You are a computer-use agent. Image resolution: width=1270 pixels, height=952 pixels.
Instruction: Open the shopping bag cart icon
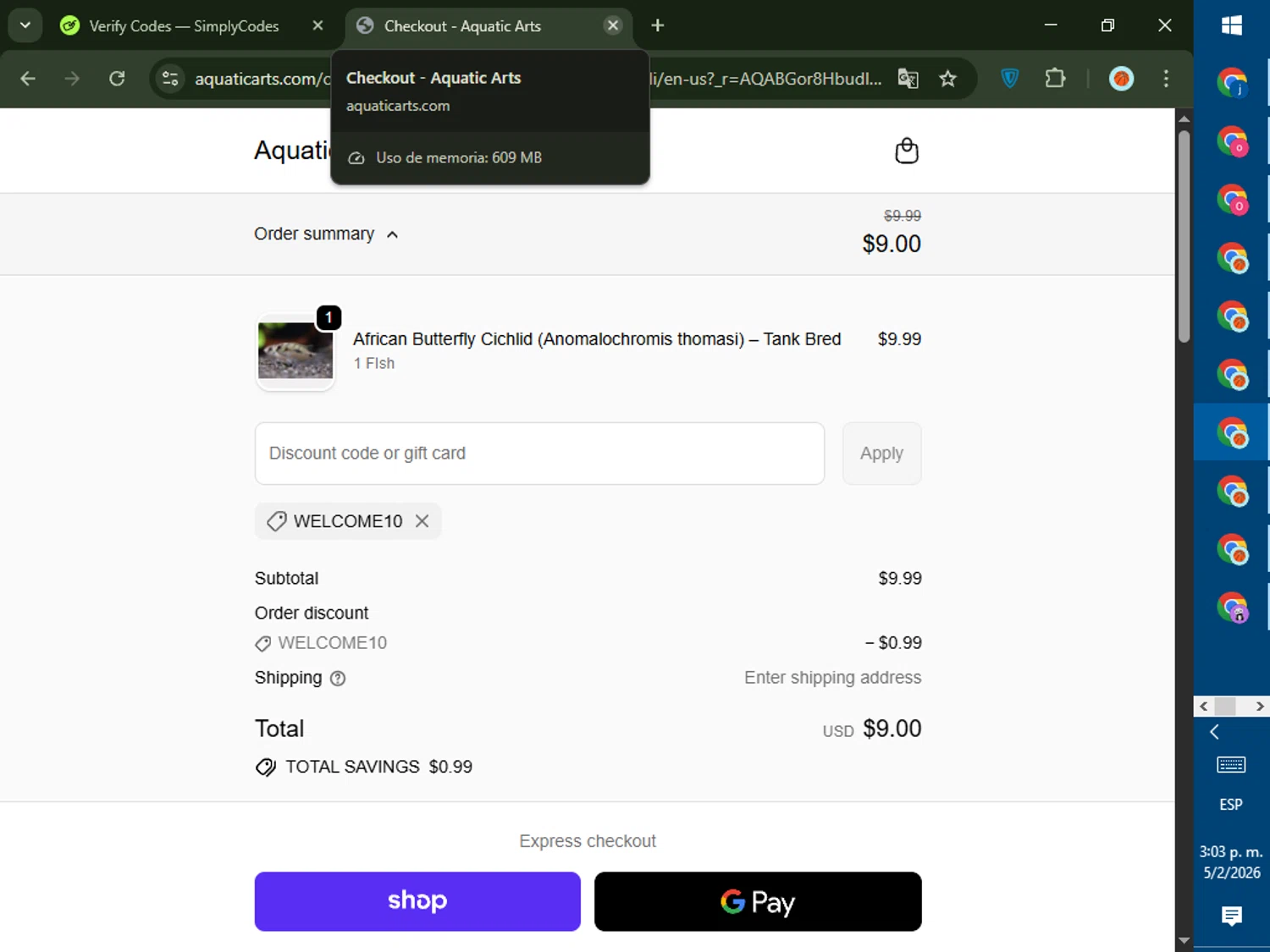point(907,151)
